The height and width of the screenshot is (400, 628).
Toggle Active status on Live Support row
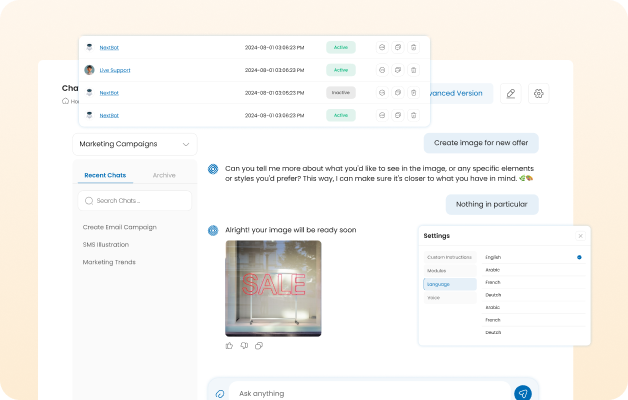[x=340, y=70]
